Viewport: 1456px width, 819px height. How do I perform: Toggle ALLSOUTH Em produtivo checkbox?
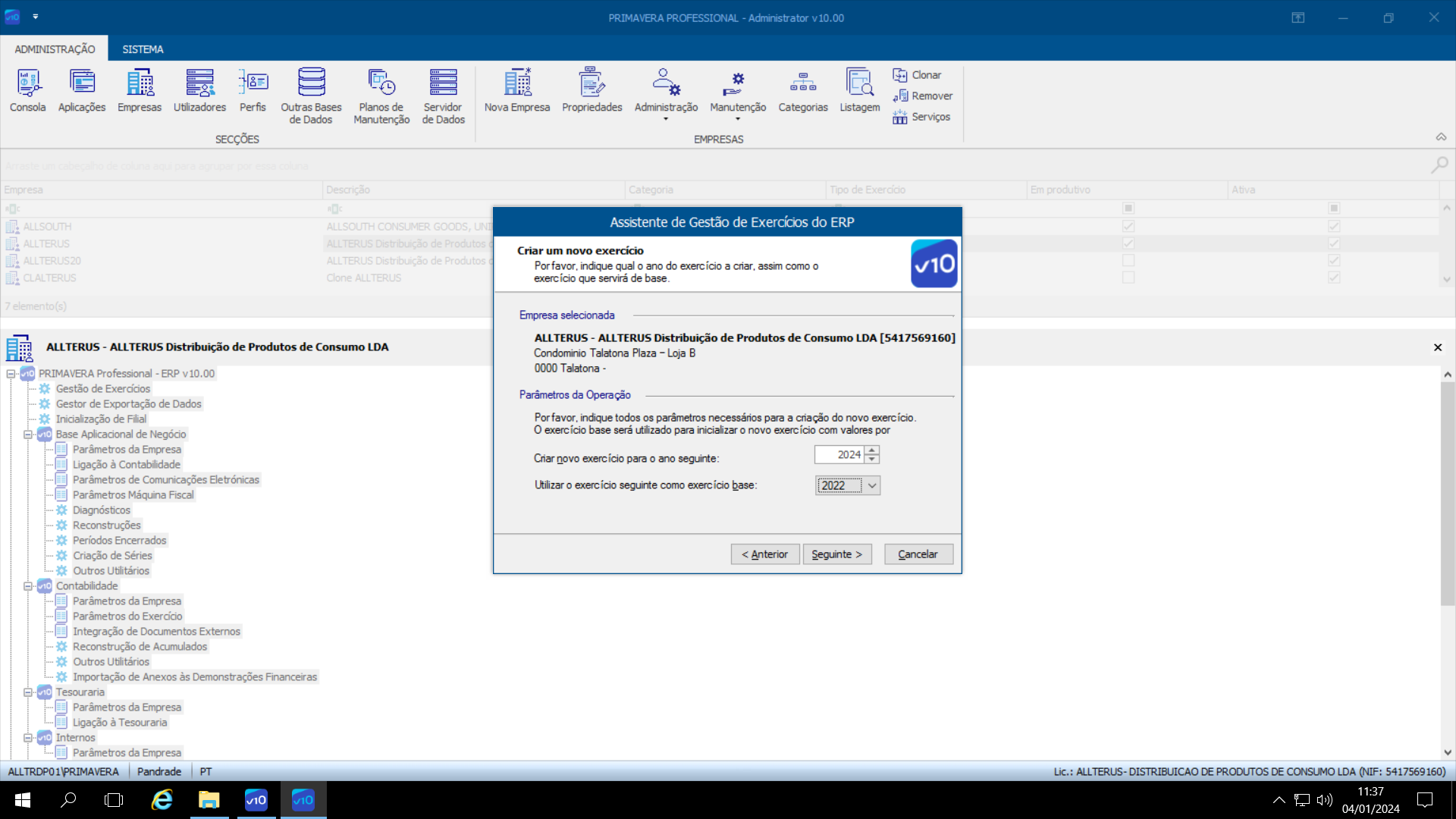pyautogui.click(x=1128, y=227)
